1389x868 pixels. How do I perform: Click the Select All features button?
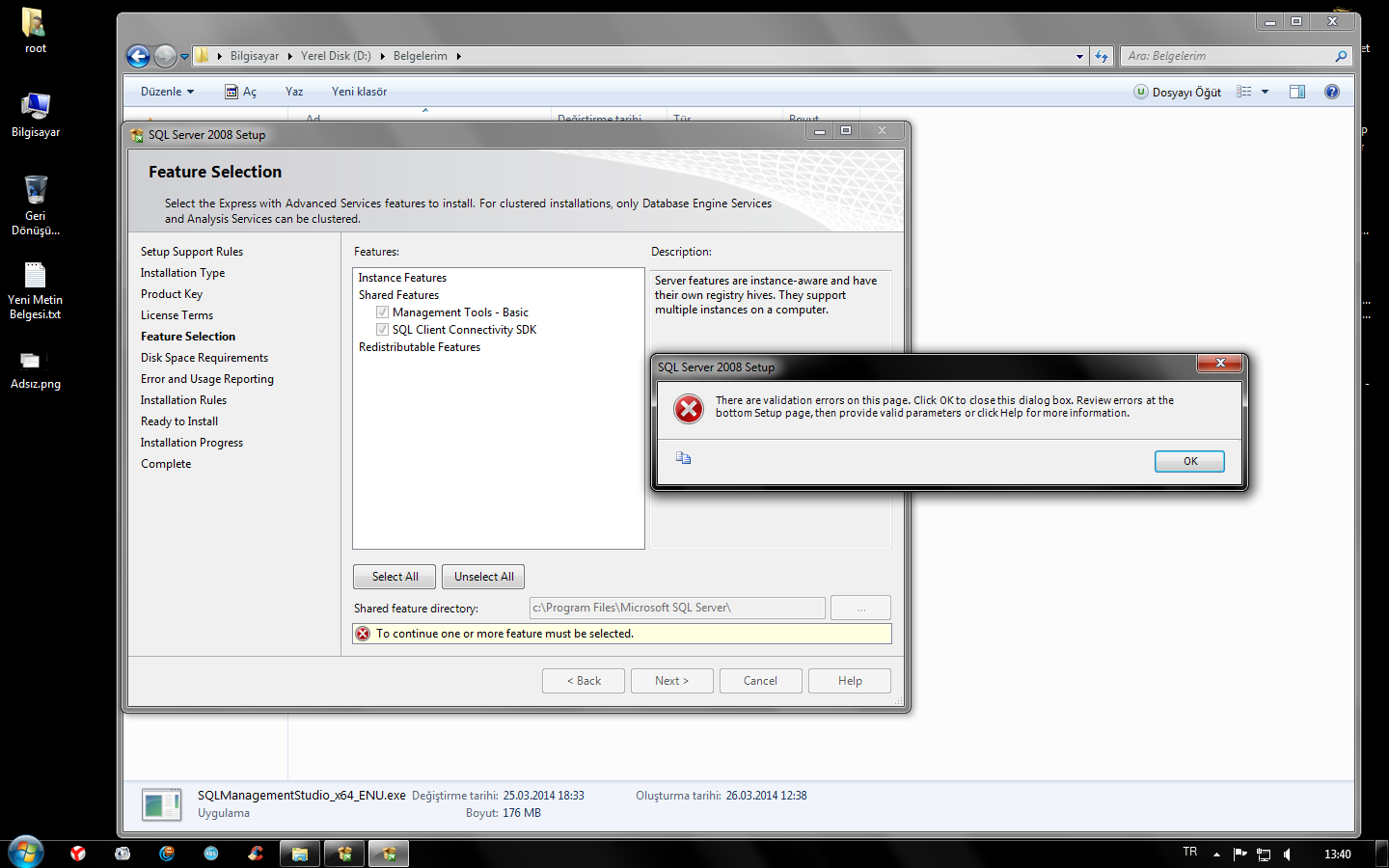(x=395, y=577)
